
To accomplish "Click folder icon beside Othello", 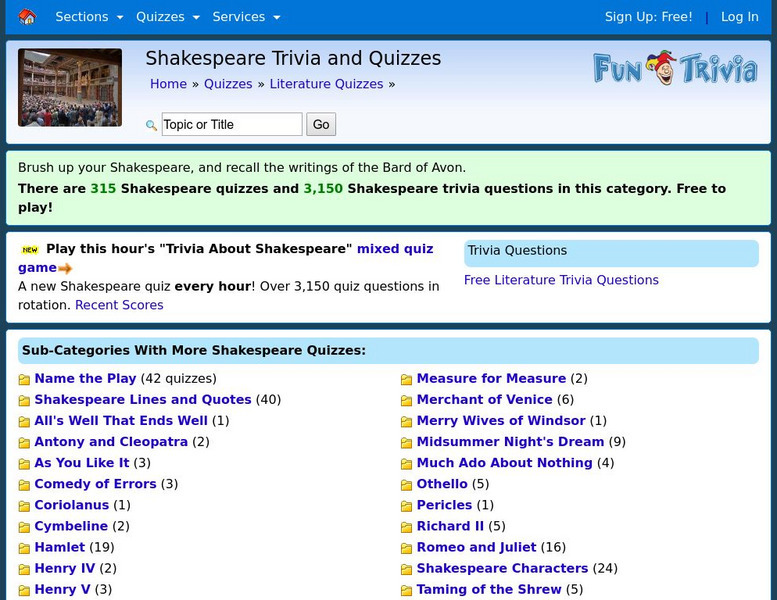I will (x=406, y=485).
